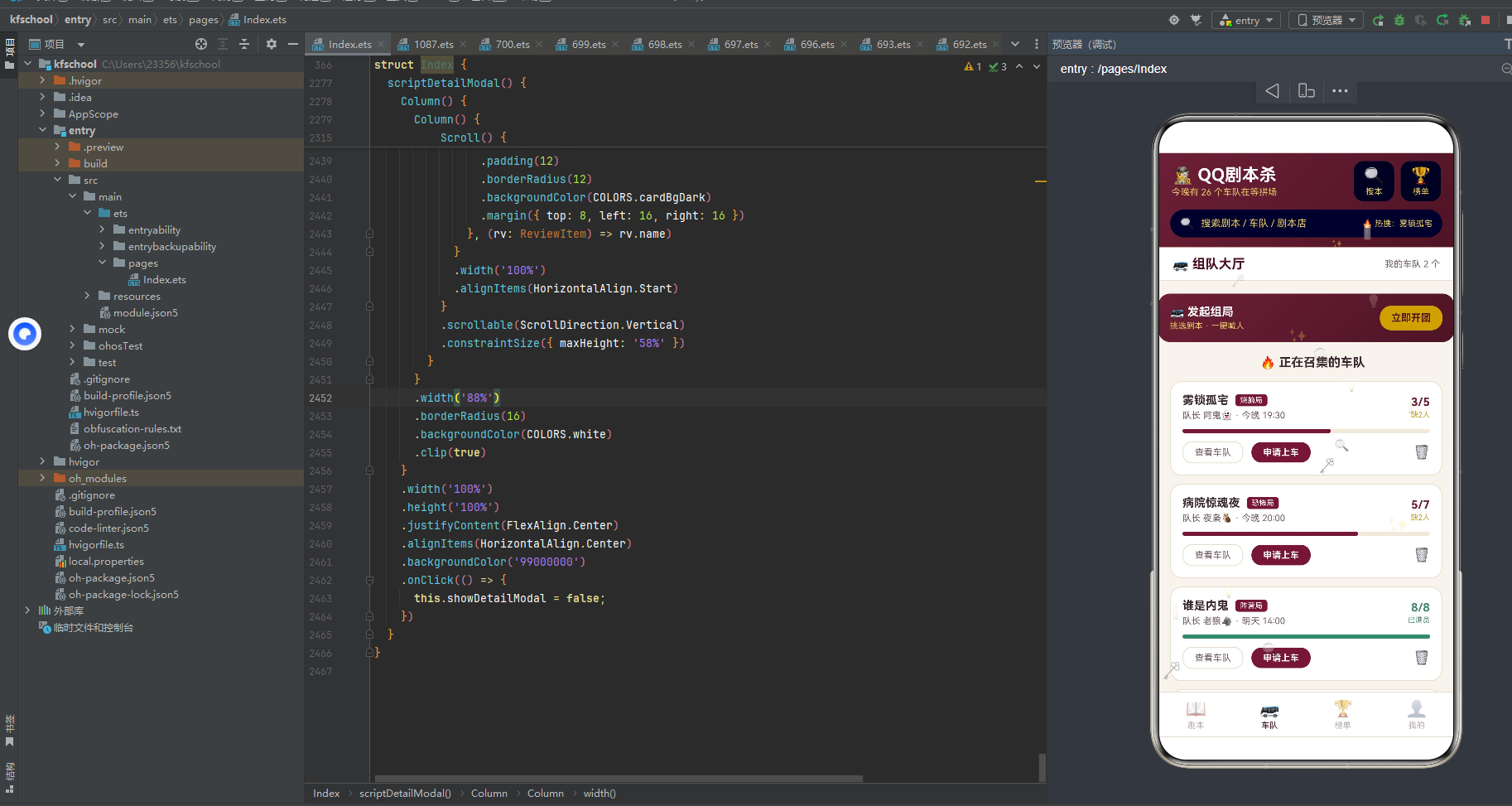Screen dimensions: 1512x806
Task: Click the trophy 榜单 icon in app header
Action: 1421,181
